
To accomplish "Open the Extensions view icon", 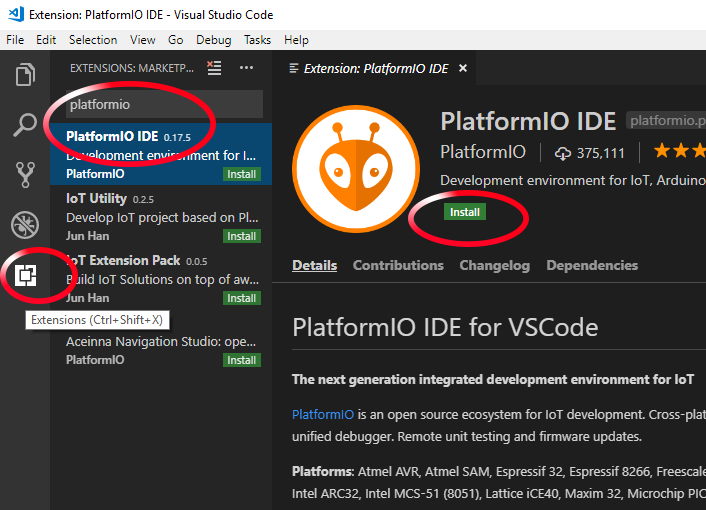I will [25, 275].
